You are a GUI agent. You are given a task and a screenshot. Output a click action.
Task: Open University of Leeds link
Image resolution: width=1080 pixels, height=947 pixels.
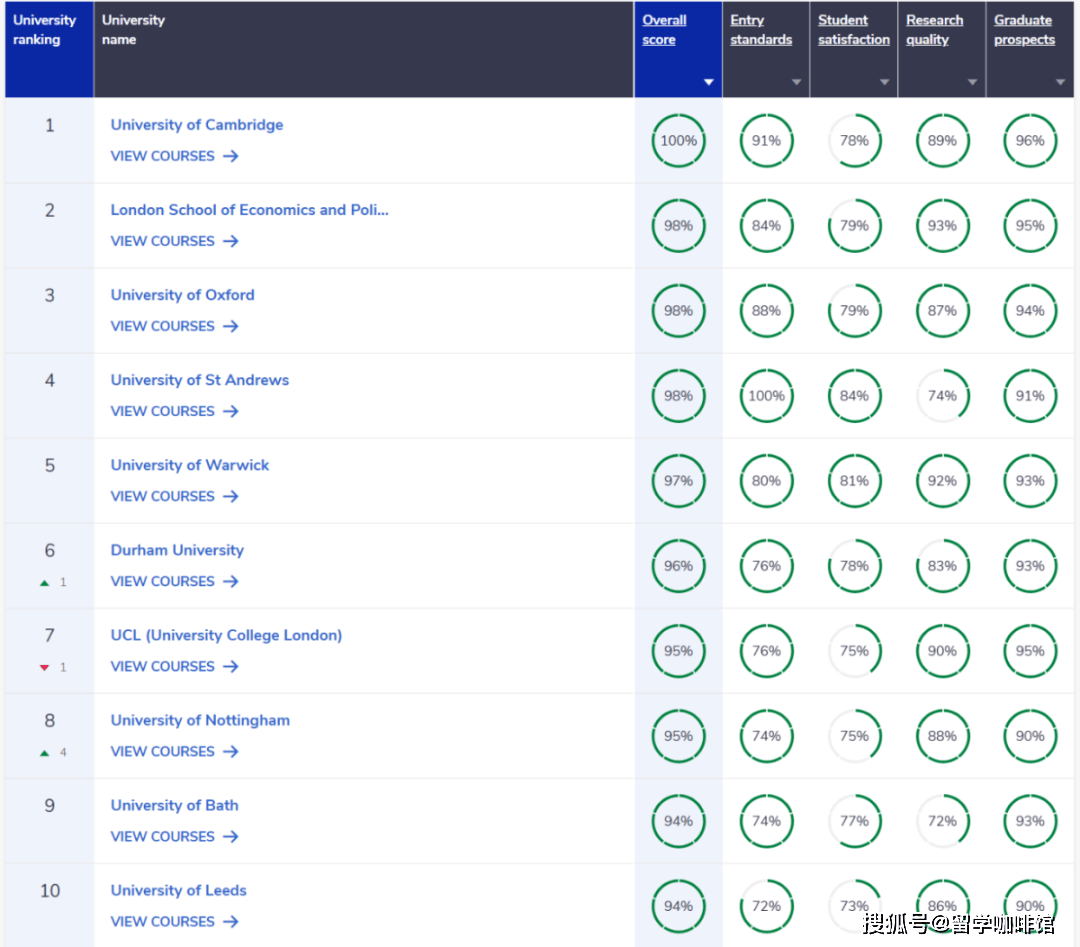[178, 891]
